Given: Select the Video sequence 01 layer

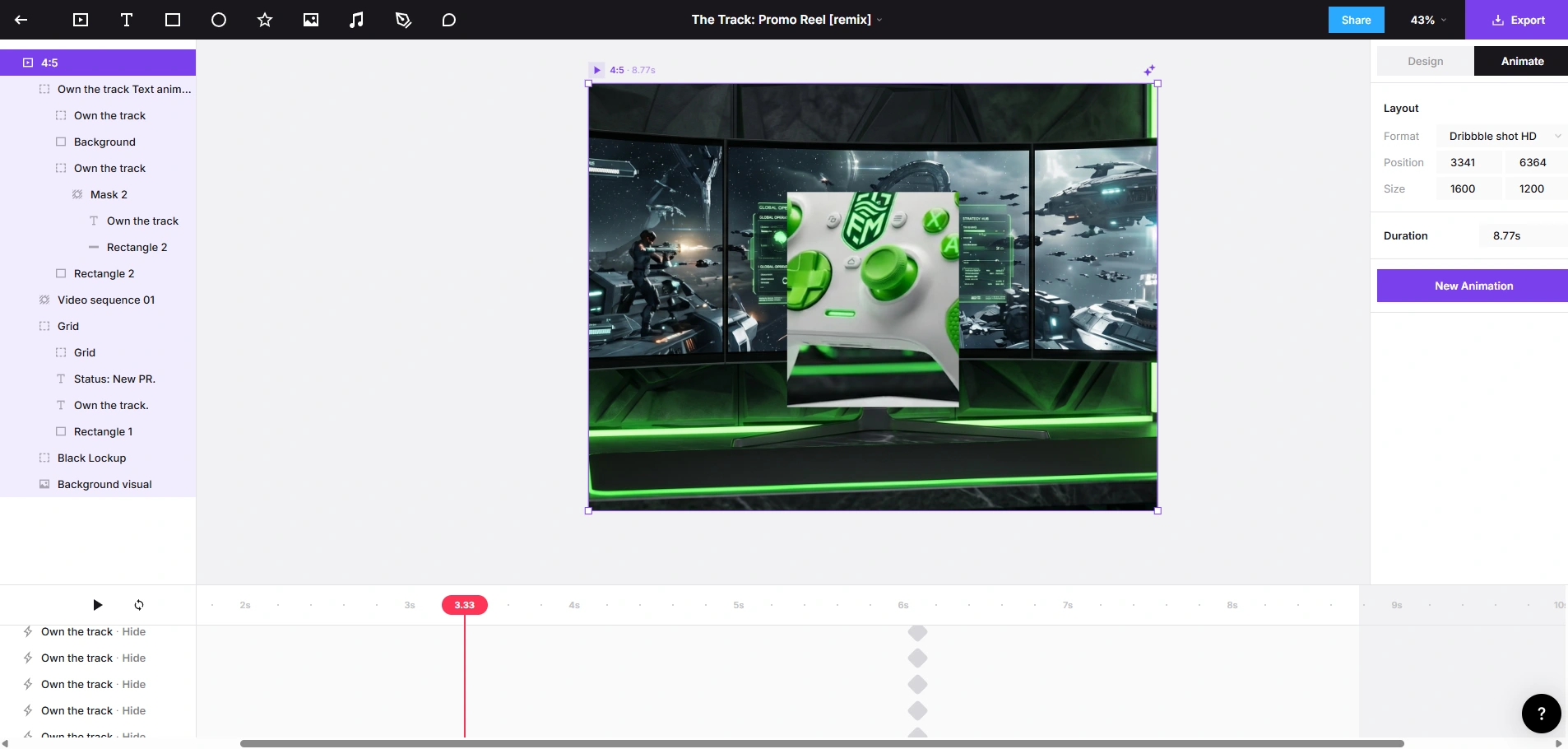Looking at the screenshot, I should click(x=98, y=300).
